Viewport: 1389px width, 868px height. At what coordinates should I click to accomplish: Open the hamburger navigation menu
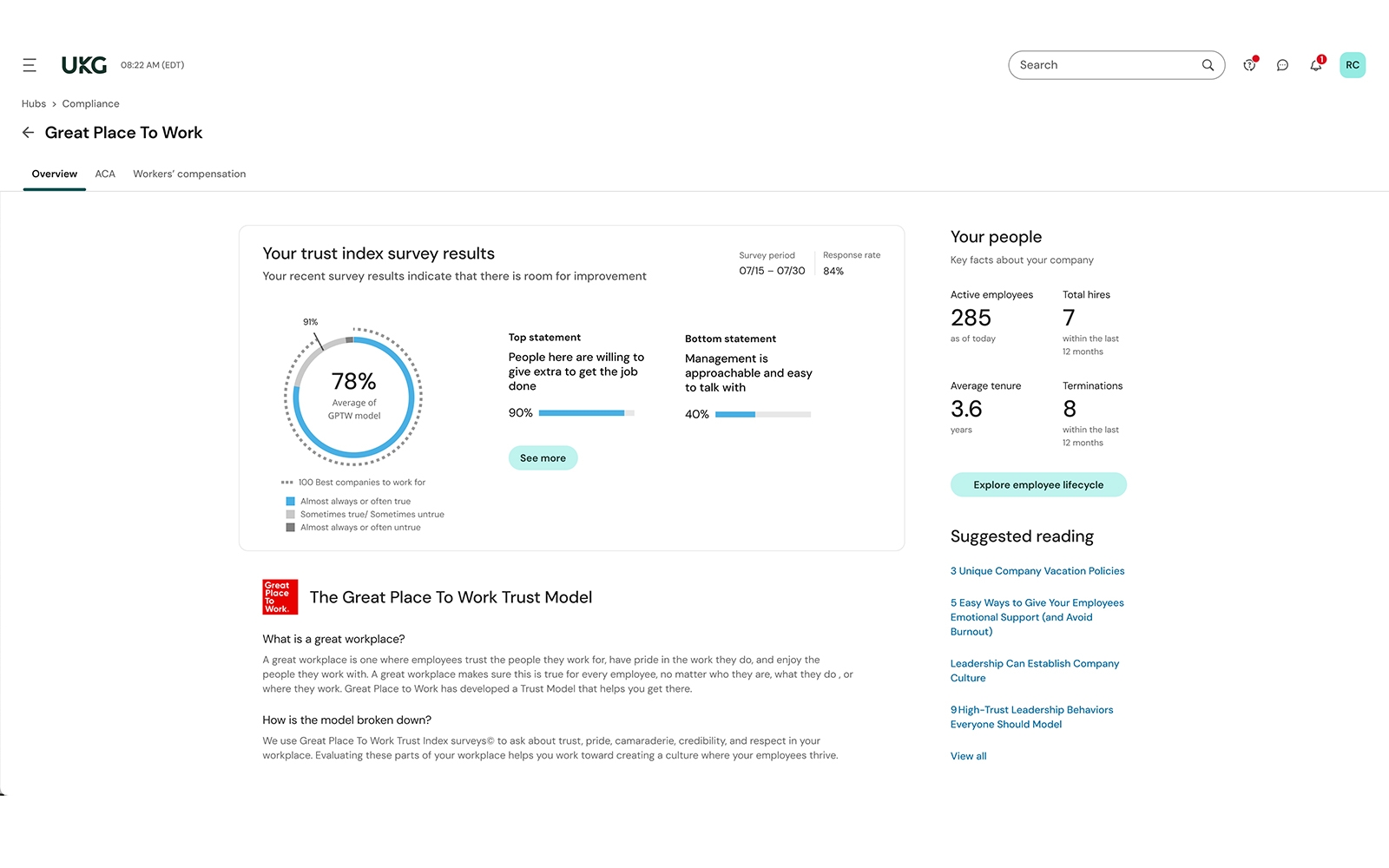click(30, 65)
